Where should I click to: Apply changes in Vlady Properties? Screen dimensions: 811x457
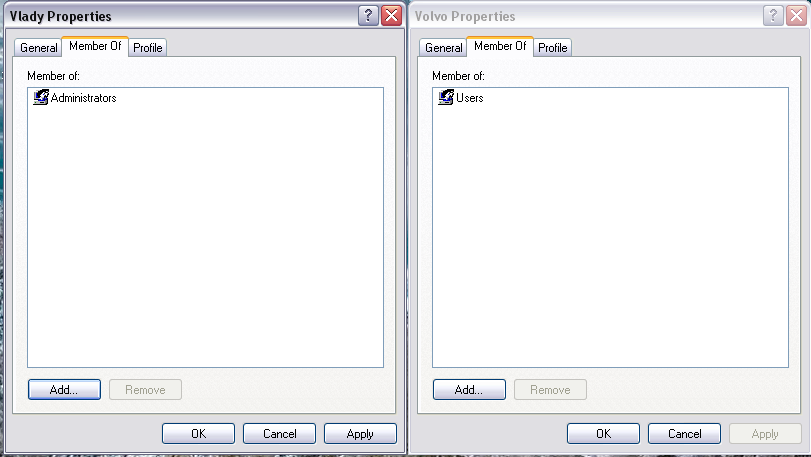pos(361,433)
